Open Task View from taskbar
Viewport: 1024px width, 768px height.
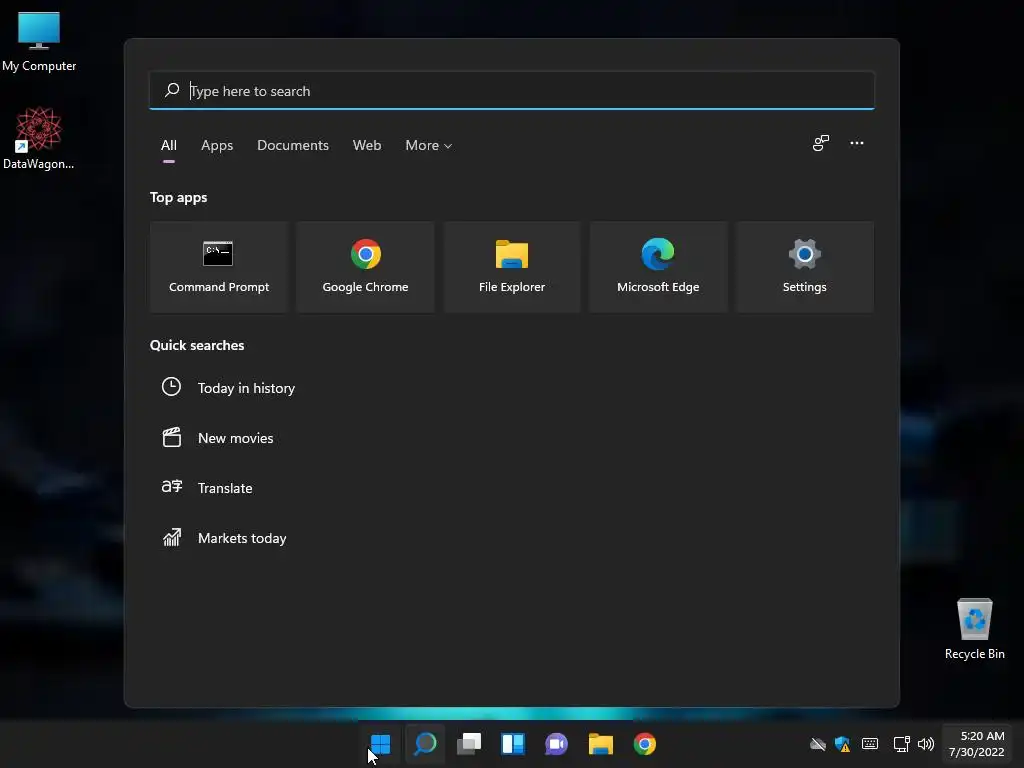point(469,744)
